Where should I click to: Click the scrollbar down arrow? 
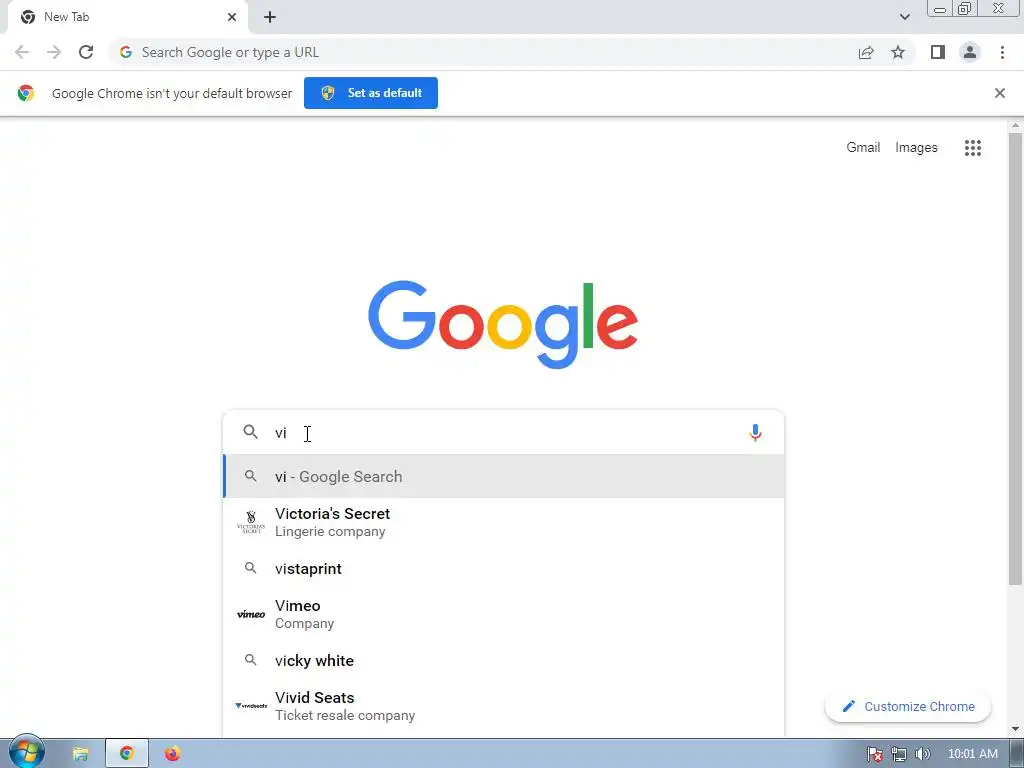[x=1015, y=729]
